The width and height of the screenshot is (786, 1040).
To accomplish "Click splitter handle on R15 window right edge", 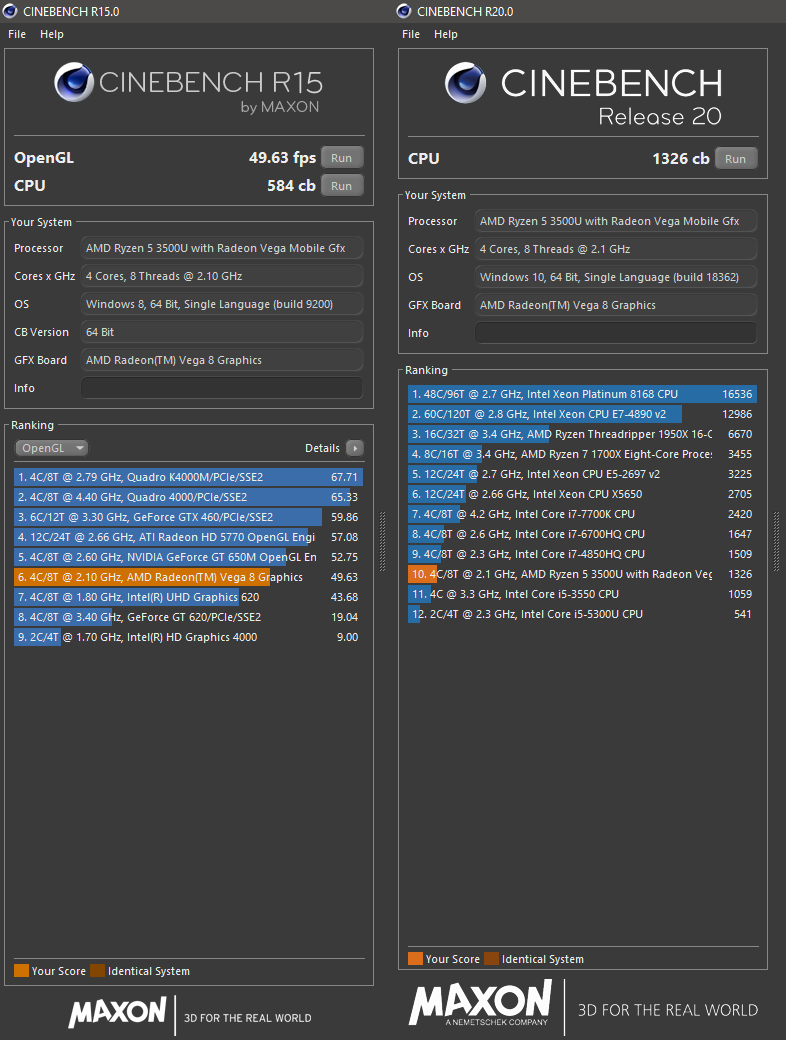I will 382,541.
